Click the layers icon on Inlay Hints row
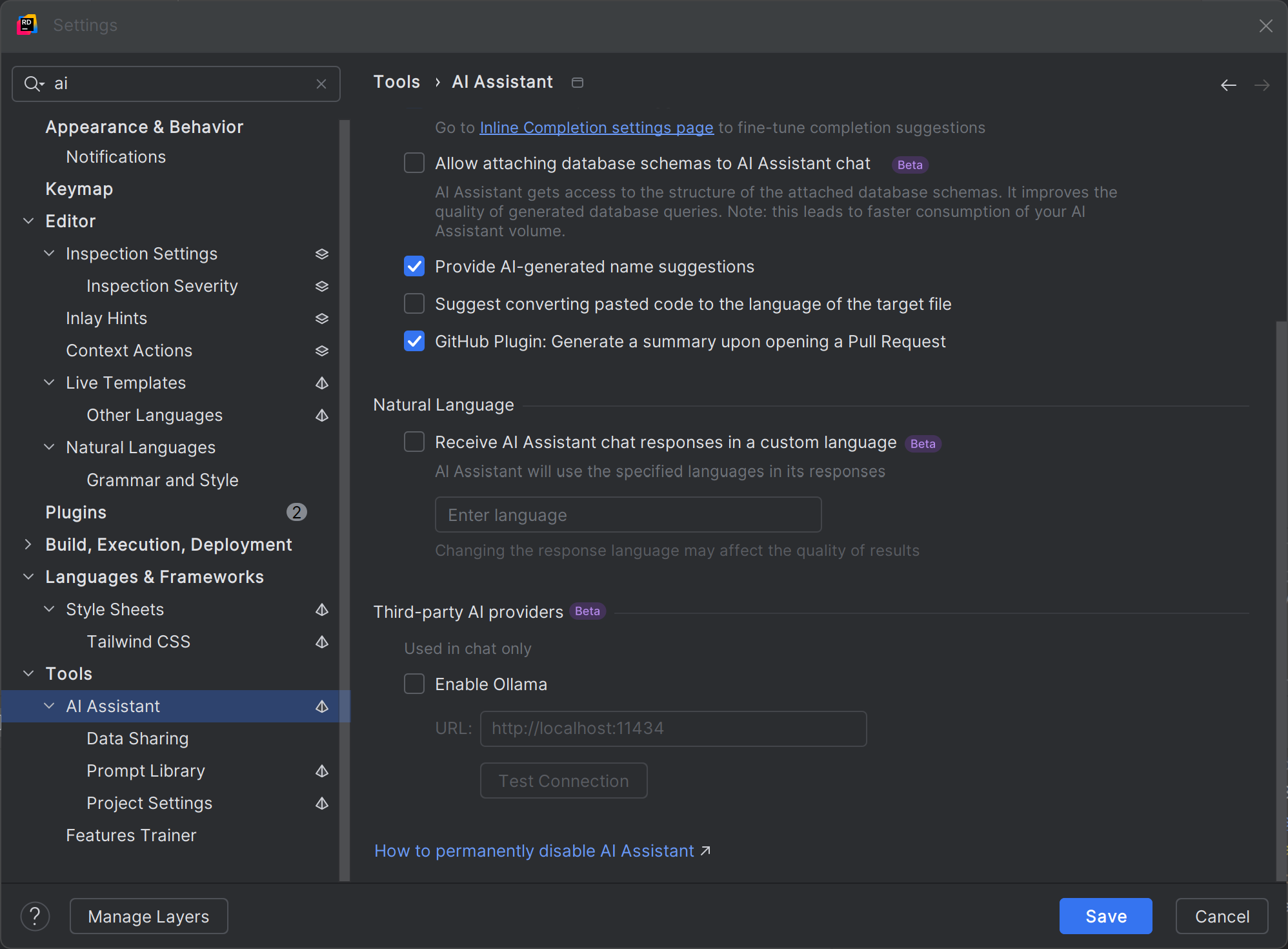Screen dimensions: 1288x949 pos(322,318)
